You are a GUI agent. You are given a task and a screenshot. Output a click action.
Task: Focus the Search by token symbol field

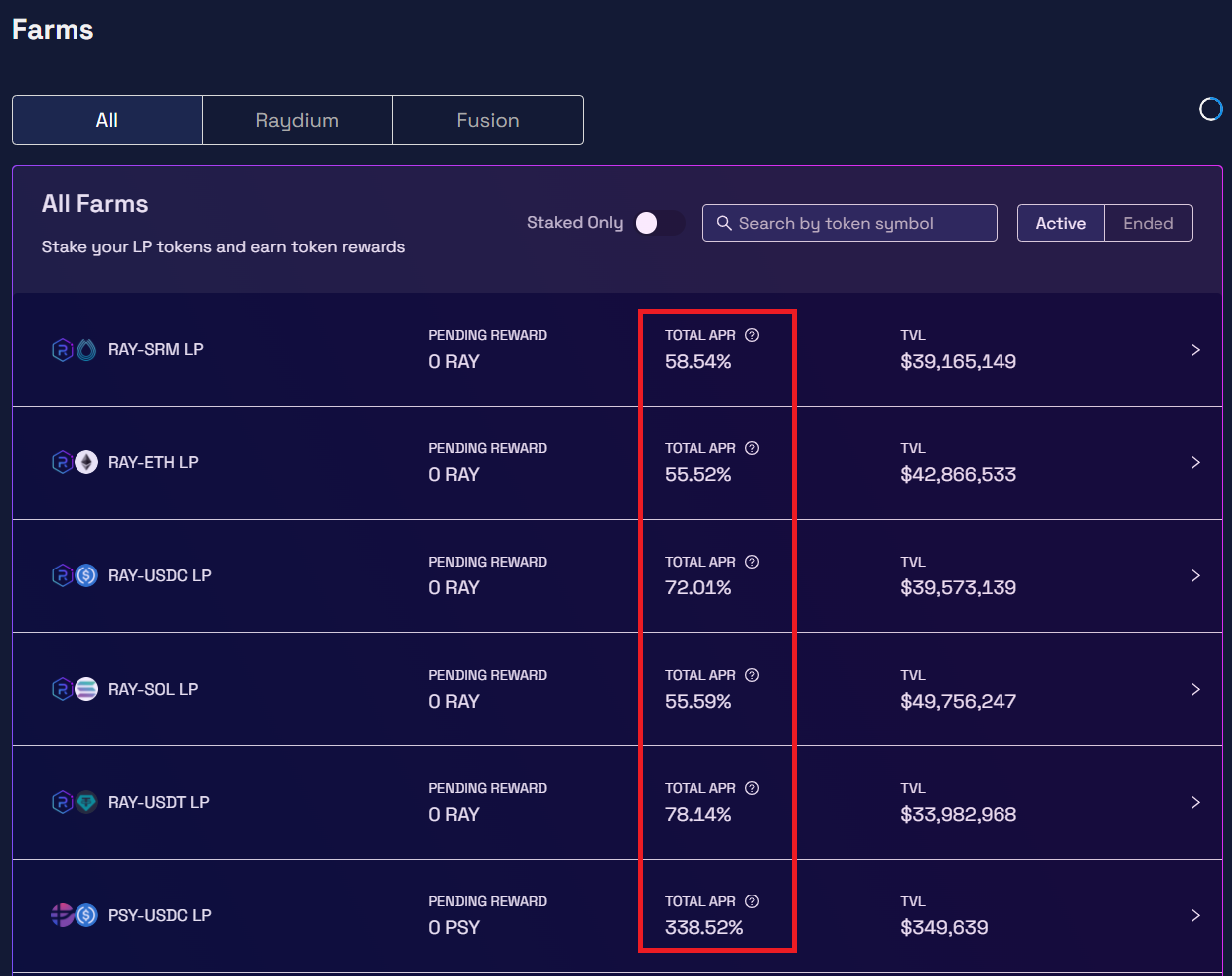click(x=849, y=223)
